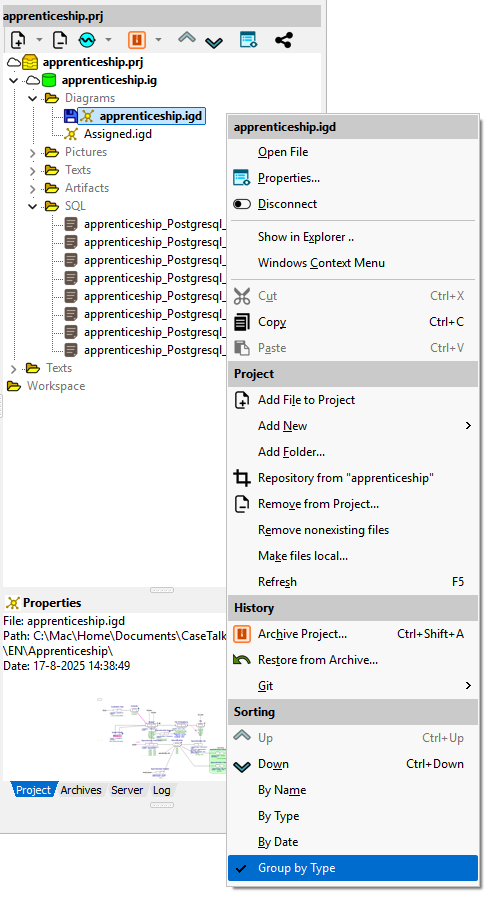Viewport: 497px width, 904px height.
Task: Click the move up arrow toolbar icon
Action: point(186,39)
